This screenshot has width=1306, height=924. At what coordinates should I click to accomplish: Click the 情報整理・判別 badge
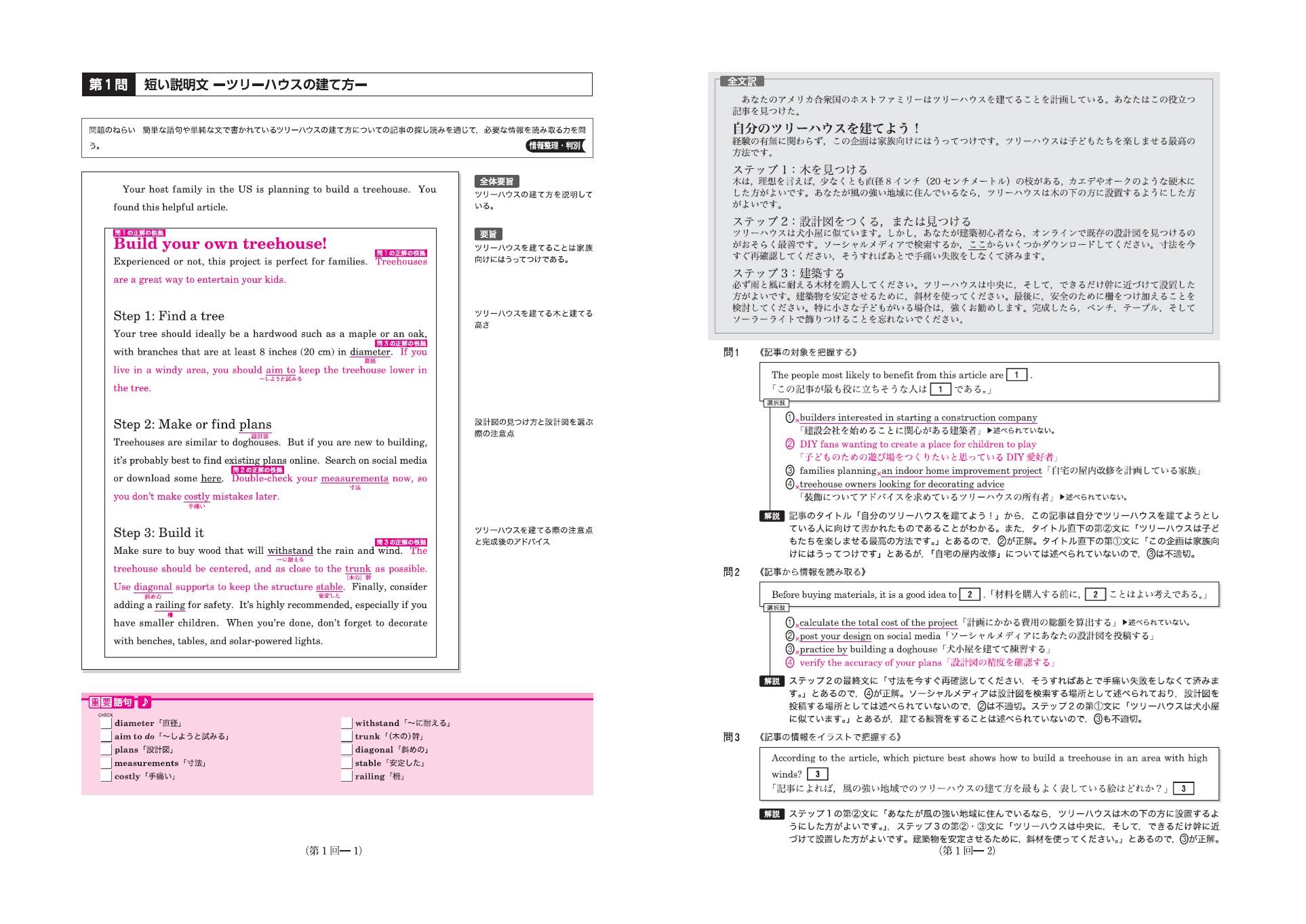(555, 146)
